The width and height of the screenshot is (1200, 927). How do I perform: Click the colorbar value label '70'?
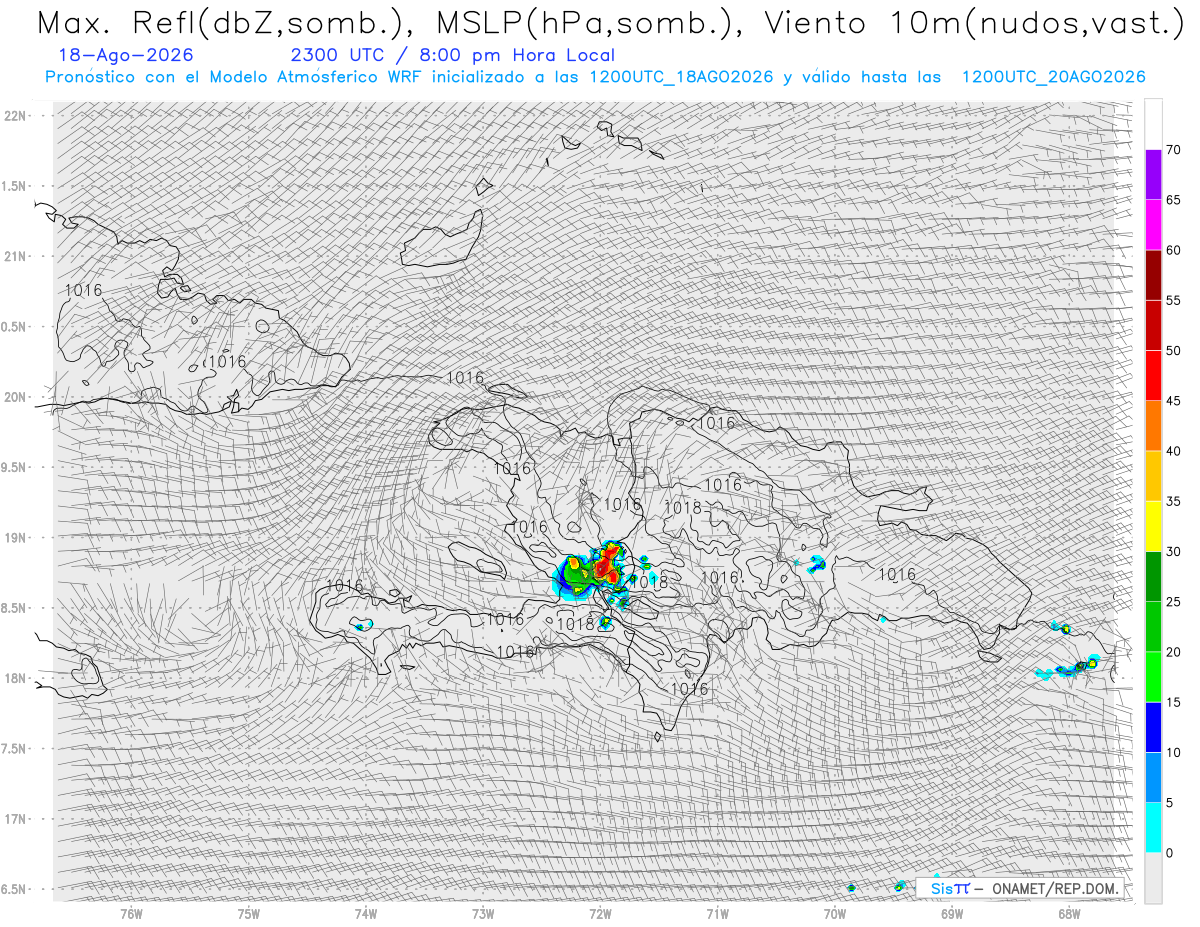(1173, 150)
